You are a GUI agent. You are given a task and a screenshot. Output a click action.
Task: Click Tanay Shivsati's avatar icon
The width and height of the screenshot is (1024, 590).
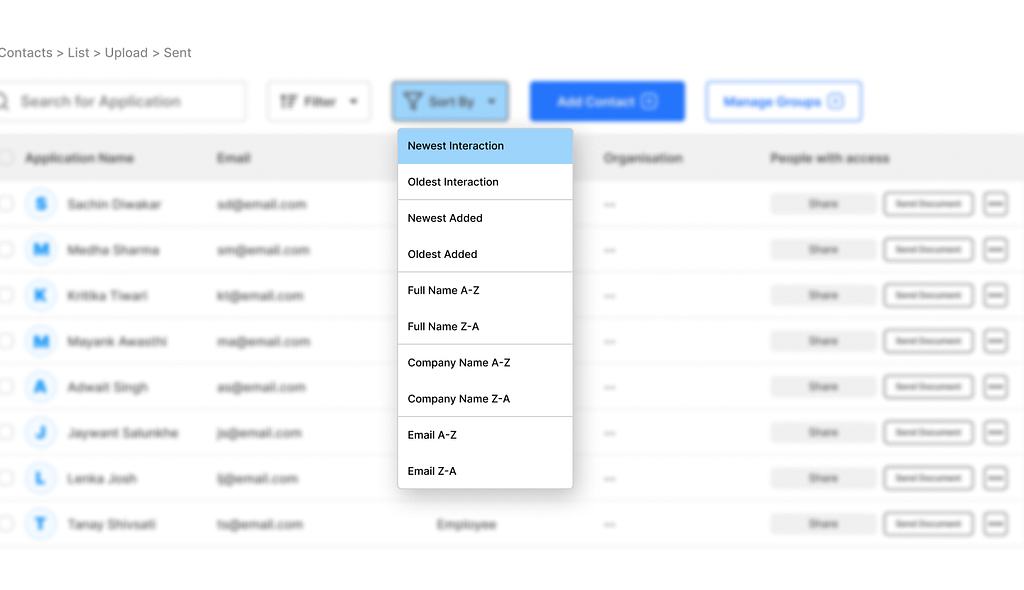point(40,523)
